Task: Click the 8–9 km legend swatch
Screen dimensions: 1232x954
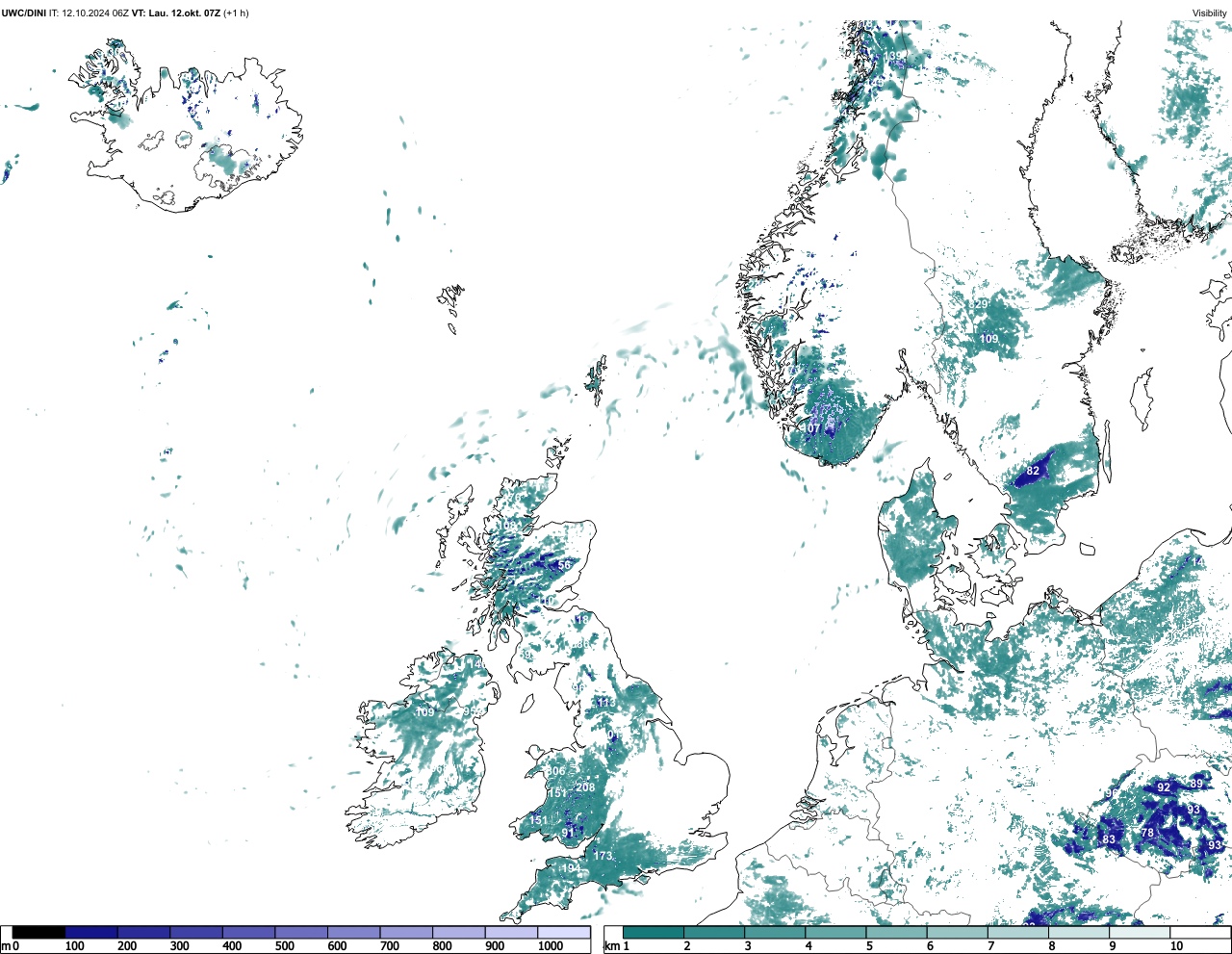Action: coord(1078,933)
